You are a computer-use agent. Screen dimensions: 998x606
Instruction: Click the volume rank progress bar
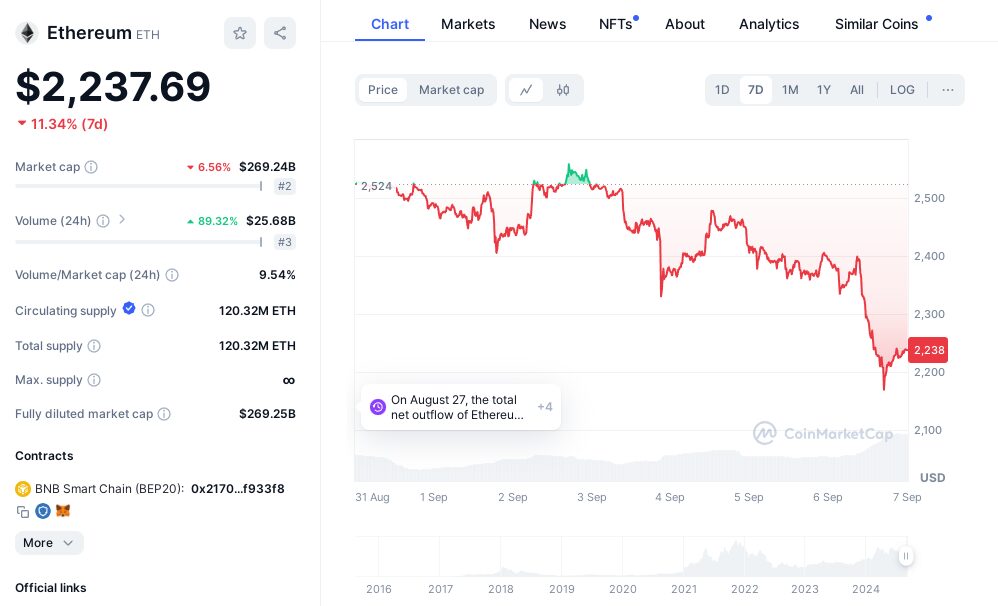click(x=139, y=242)
